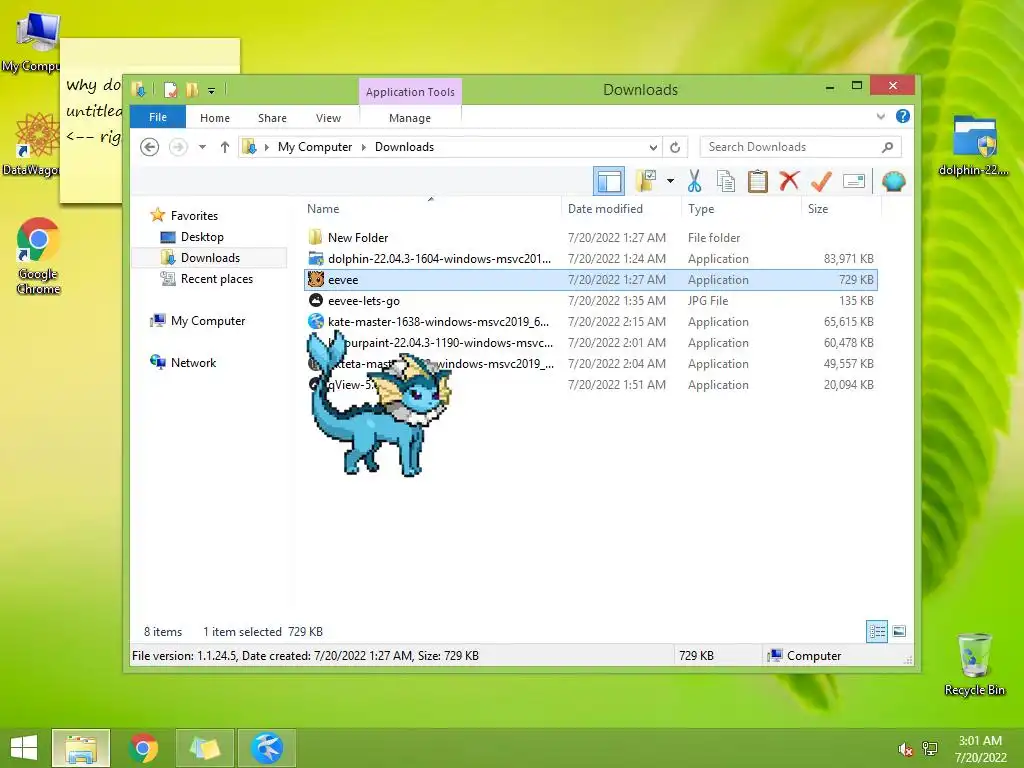Select Favorites in the navigation pane
Image resolution: width=1024 pixels, height=768 pixels.
[194, 216]
